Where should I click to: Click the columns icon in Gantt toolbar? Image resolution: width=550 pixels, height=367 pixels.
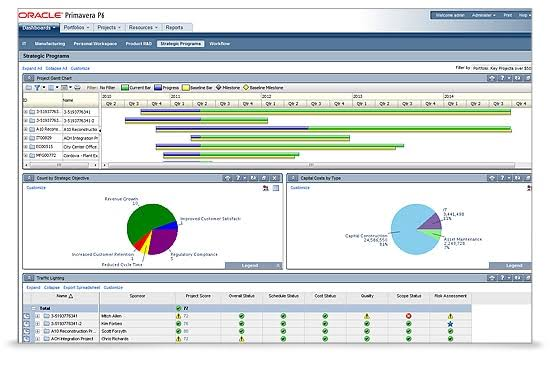click(51, 88)
